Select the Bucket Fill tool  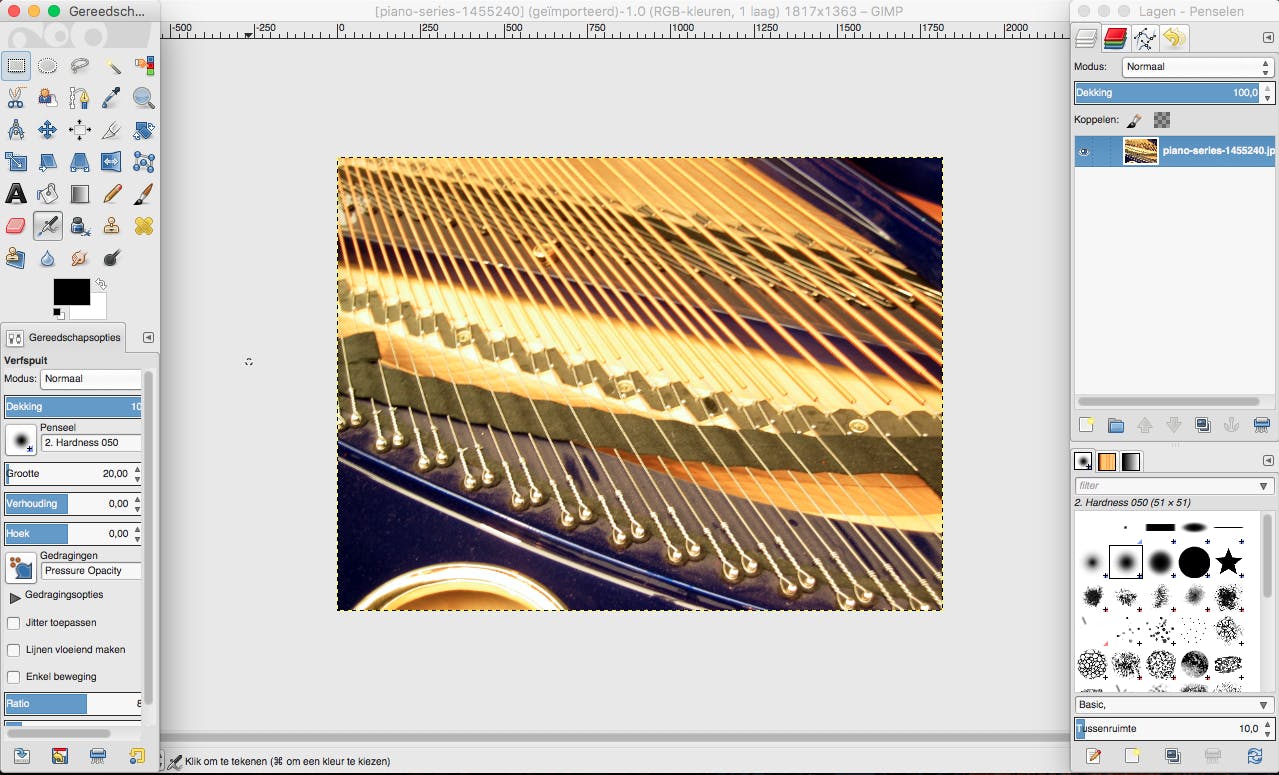(48, 194)
